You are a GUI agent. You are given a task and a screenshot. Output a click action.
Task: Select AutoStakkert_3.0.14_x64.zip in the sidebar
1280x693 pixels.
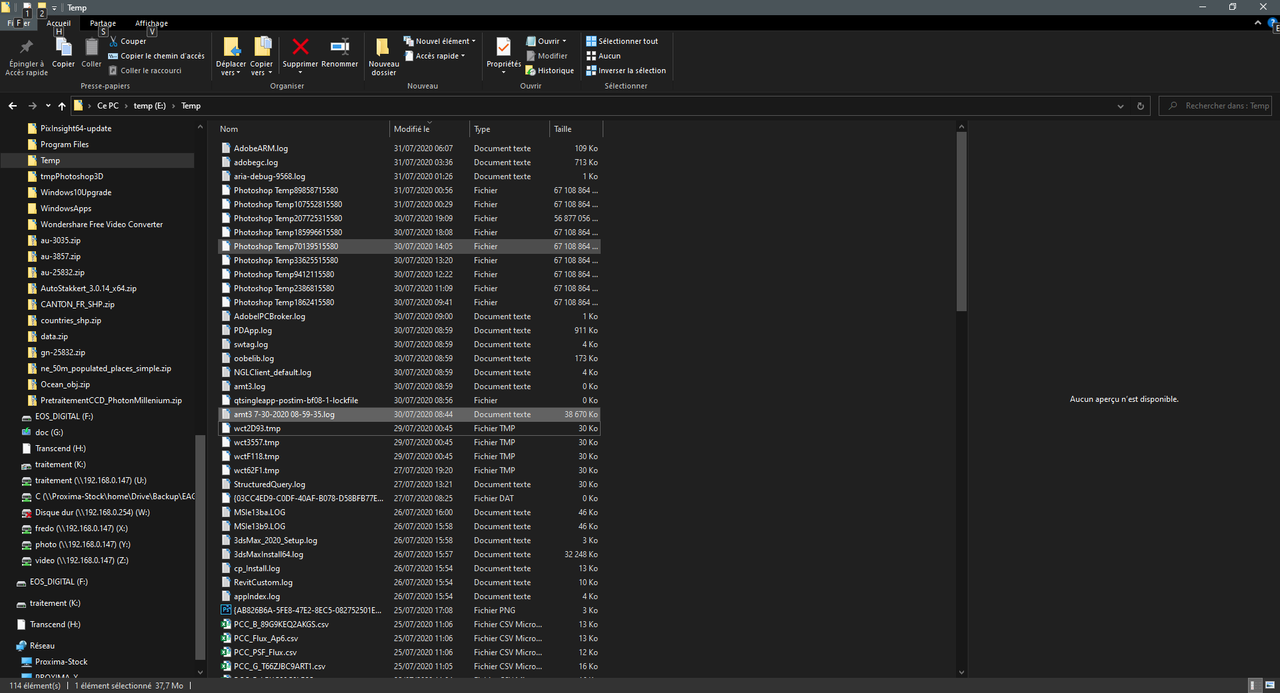point(88,288)
